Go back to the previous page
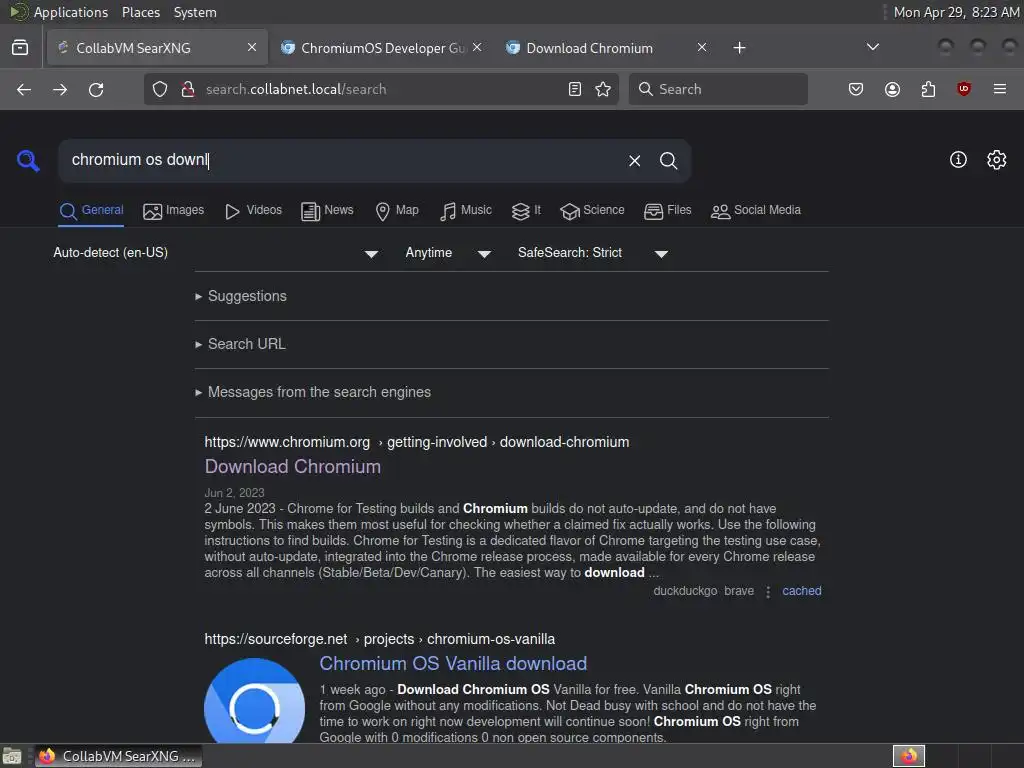 (24, 89)
